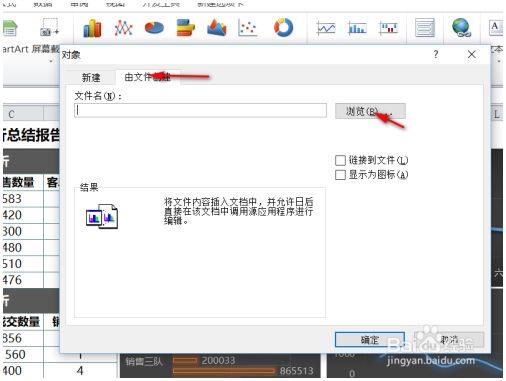Enable 链接到文件 checkbox

(x=340, y=160)
